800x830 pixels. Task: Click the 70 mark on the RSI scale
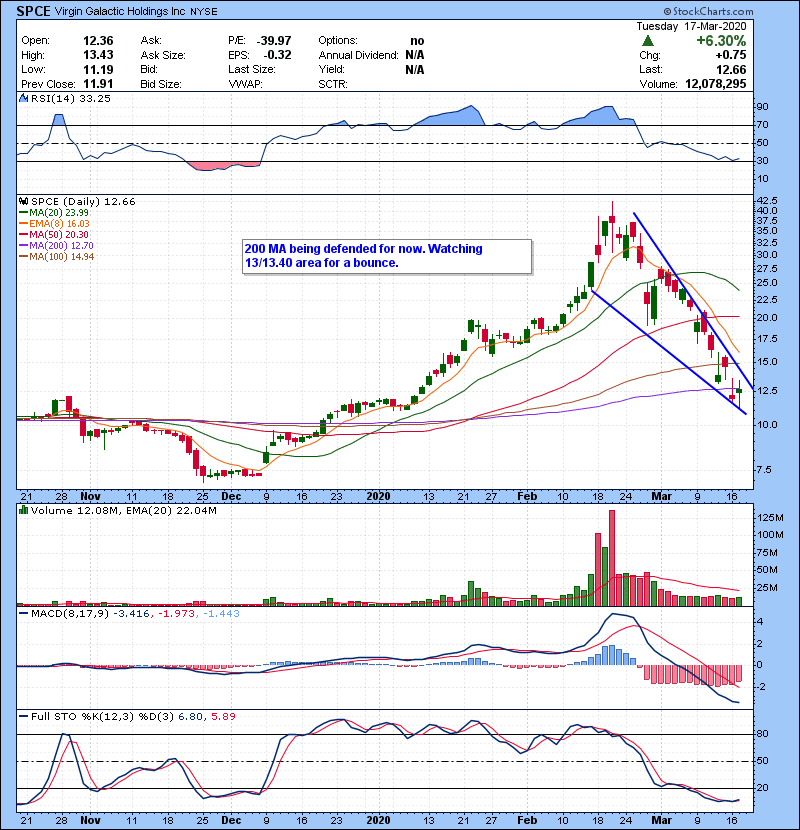[x=762, y=125]
